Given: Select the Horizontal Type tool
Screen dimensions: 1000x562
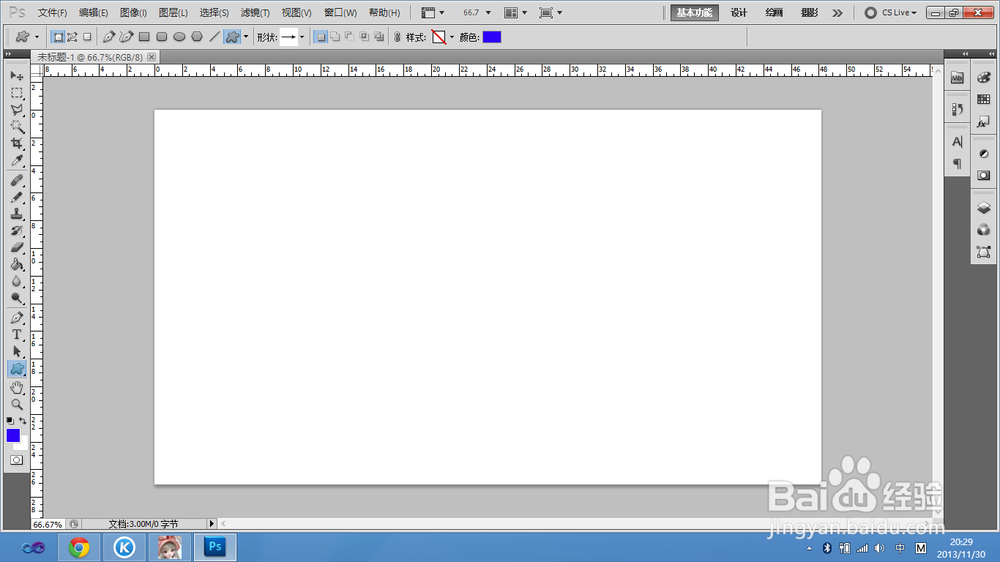Looking at the screenshot, I should (17, 334).
